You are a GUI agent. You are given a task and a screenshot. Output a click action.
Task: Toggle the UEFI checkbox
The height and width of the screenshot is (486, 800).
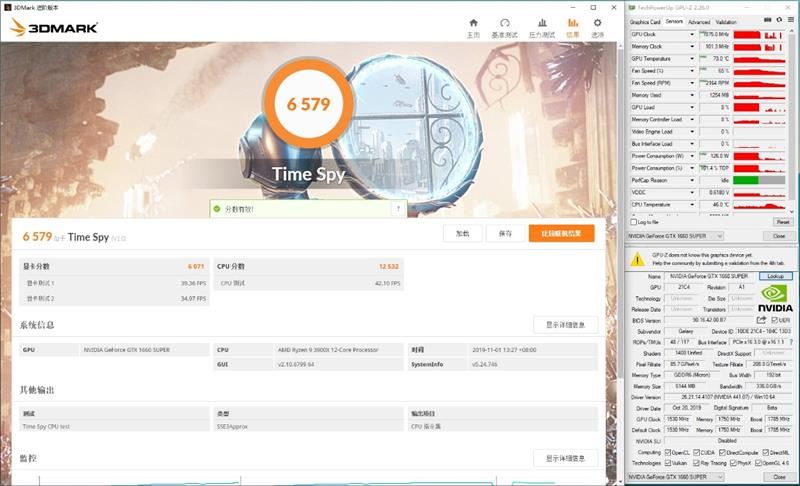point(774,320)
